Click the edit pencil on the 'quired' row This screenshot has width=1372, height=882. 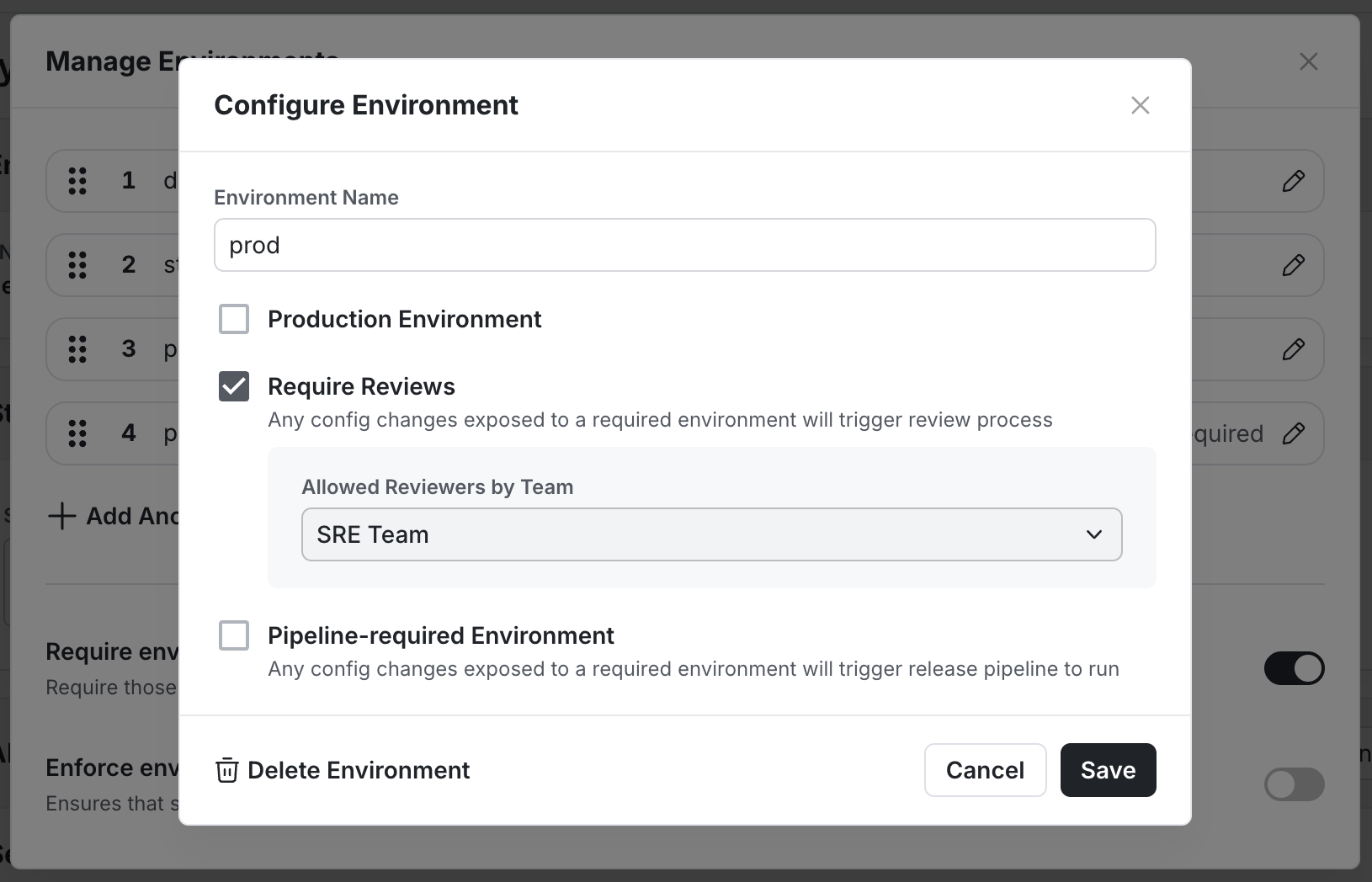1295,433
